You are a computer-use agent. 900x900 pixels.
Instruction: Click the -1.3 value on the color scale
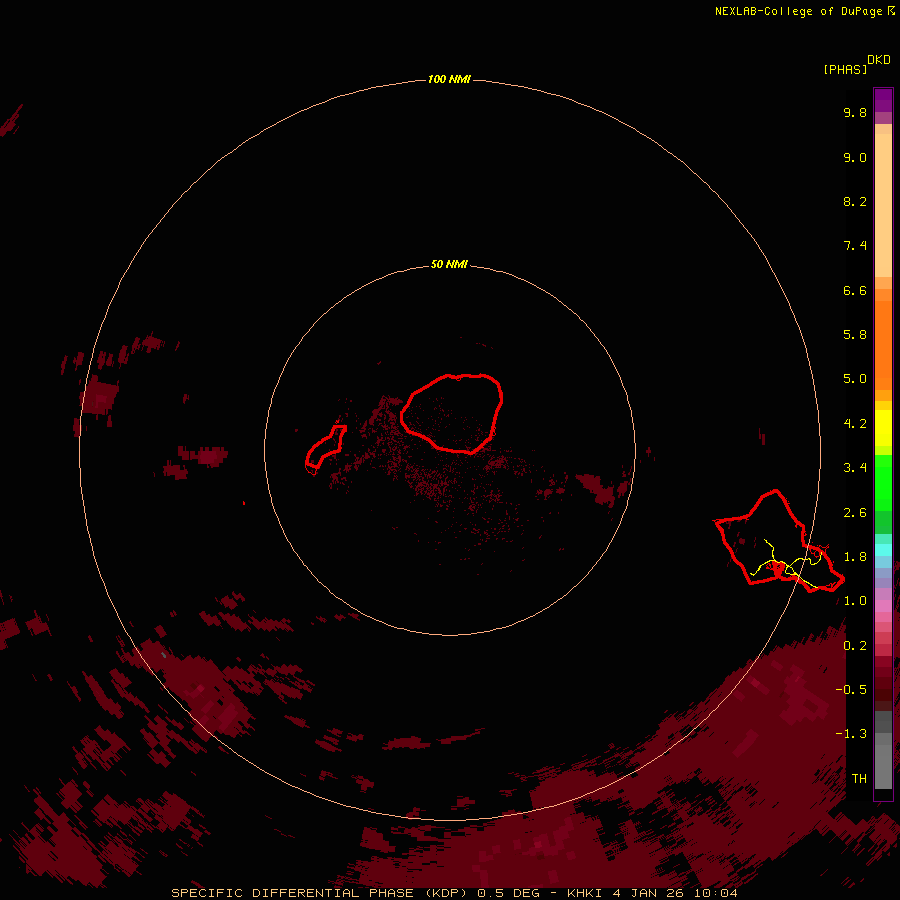click(x=851, y=734)
